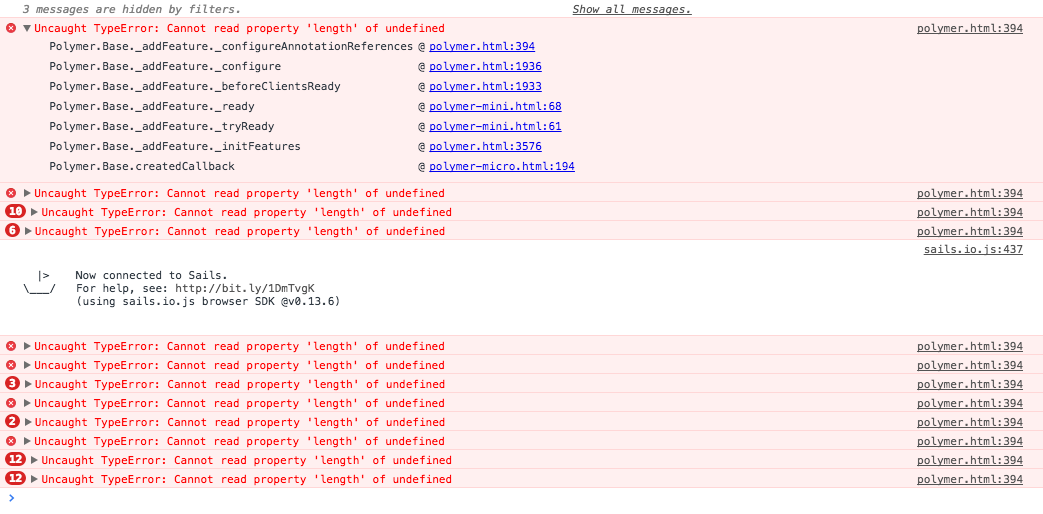Open the polymer-micro.html:194 source link
Screen dimensions: 1043x514
point(501,166)
